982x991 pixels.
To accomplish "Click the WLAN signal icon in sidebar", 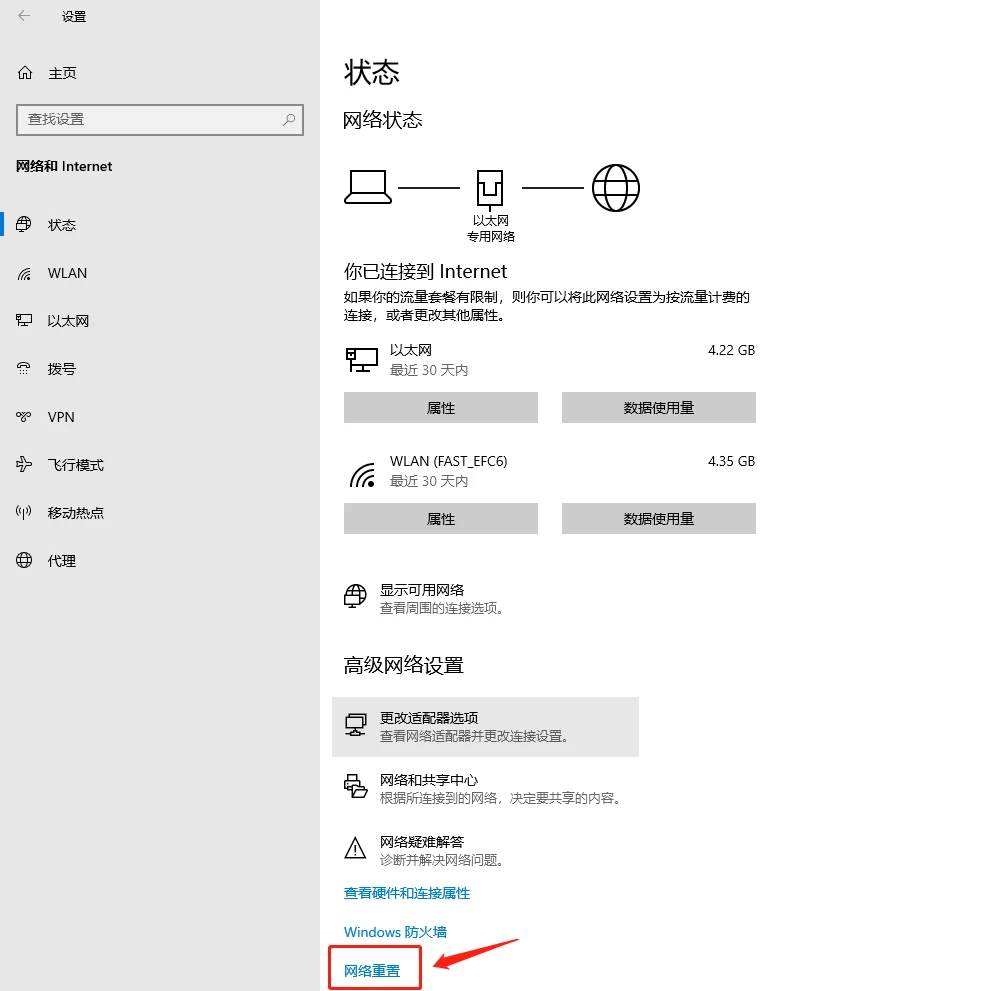I will [x=24, y=273].
